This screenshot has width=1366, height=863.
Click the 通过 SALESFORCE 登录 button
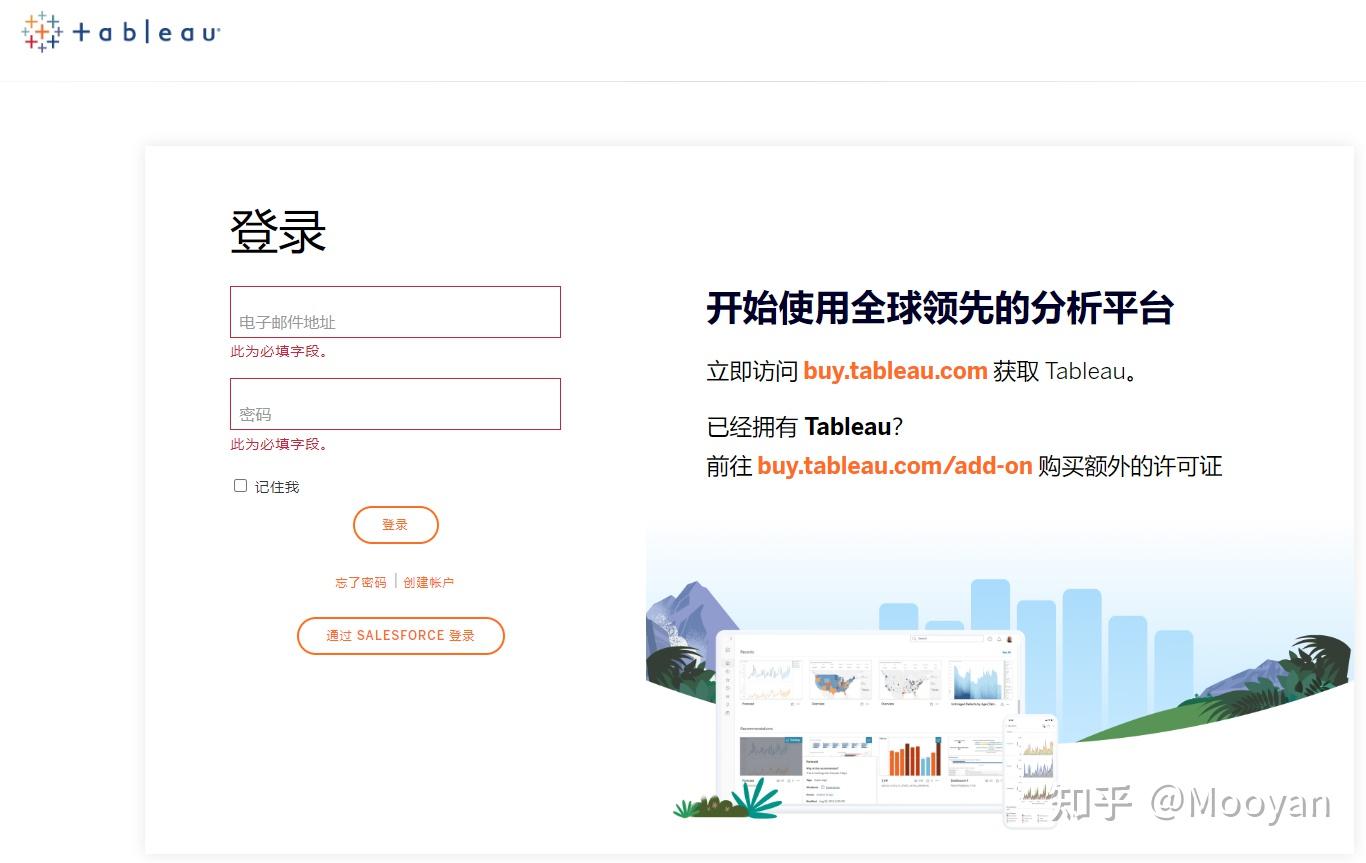400,636
